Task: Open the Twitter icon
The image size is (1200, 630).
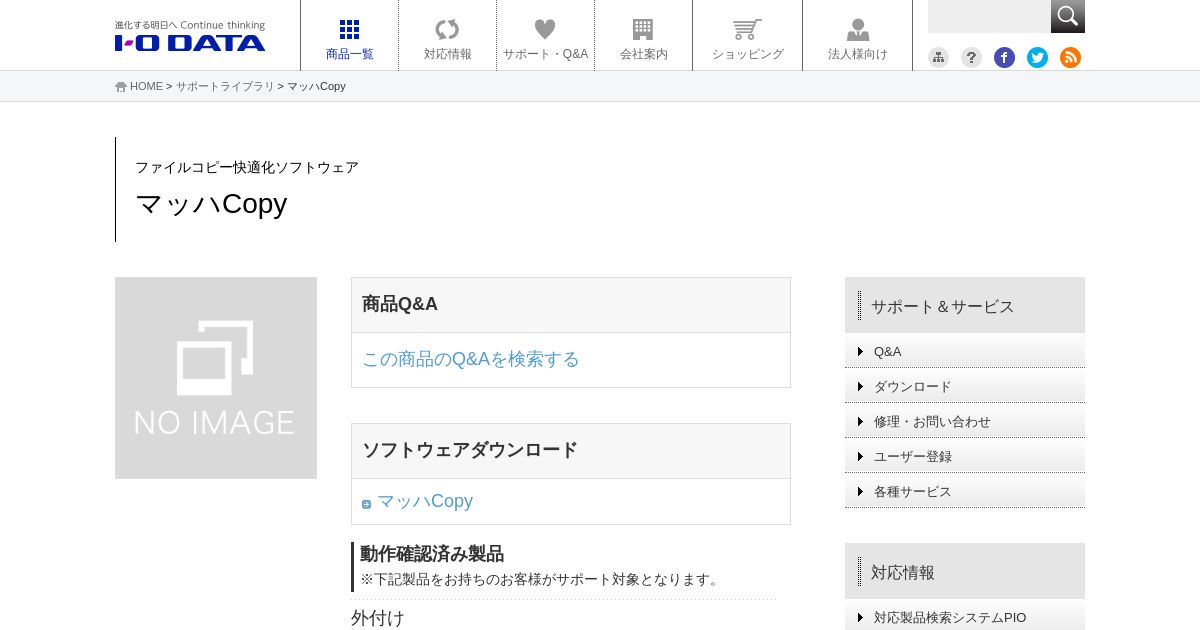Action: tap(1037, 57)
